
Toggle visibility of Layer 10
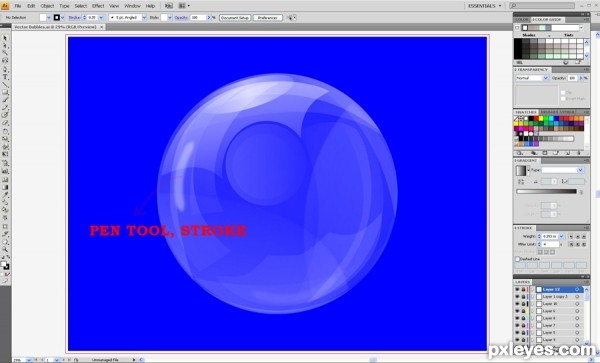point(517,304)
